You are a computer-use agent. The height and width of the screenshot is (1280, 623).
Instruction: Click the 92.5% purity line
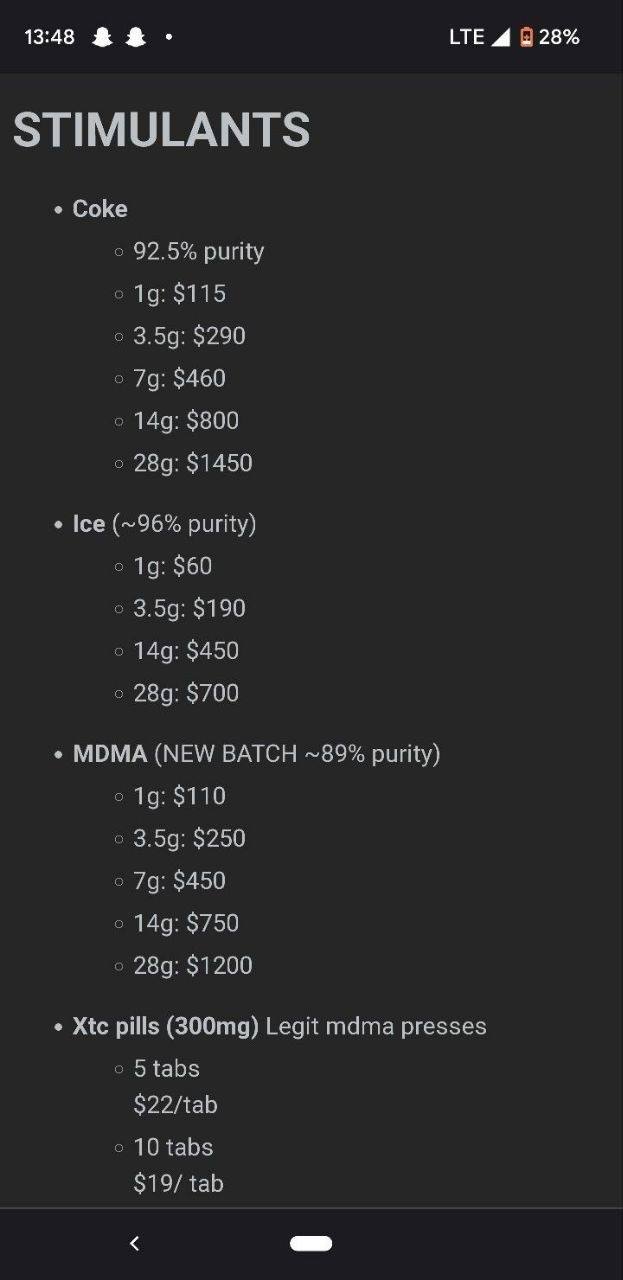click(199, 251)
